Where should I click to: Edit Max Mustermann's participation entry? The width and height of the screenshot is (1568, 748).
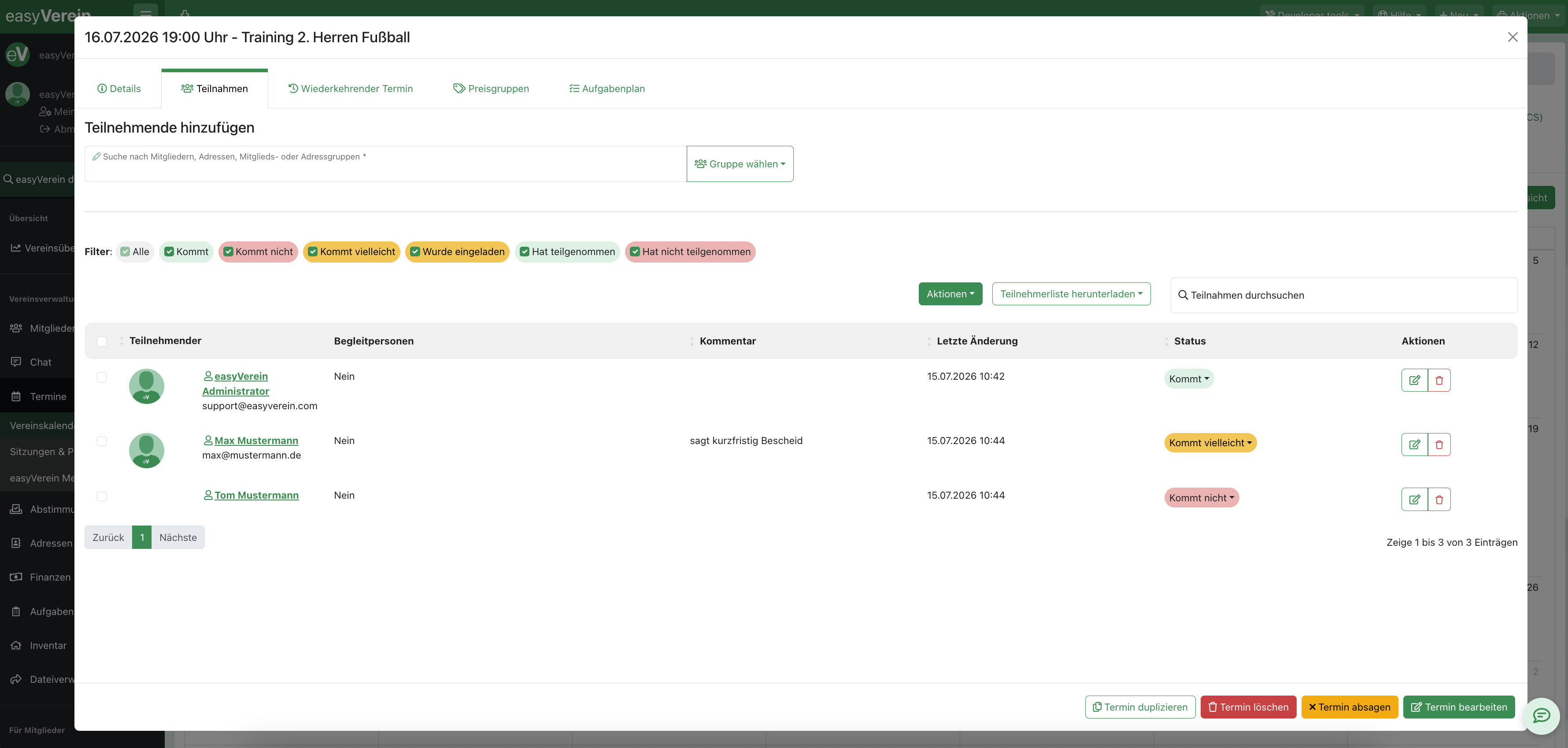[x=1414, y=444]
